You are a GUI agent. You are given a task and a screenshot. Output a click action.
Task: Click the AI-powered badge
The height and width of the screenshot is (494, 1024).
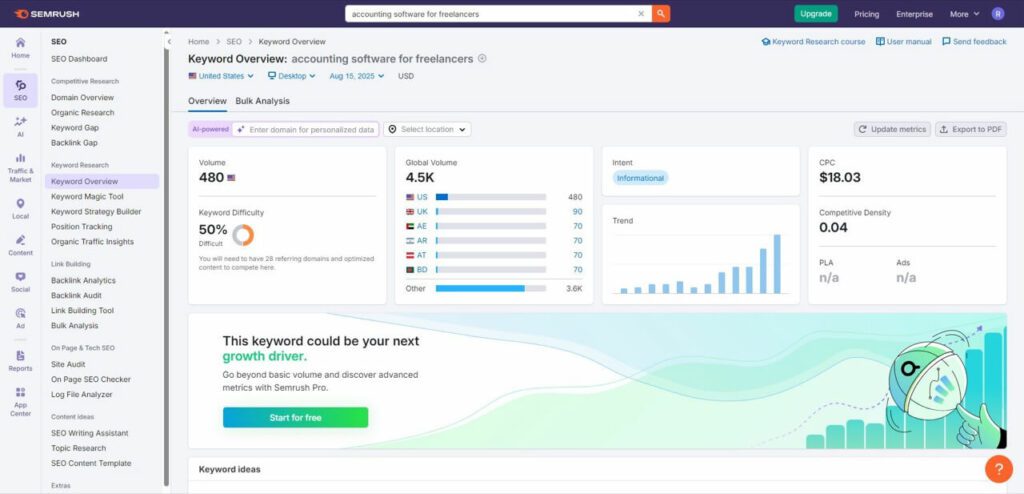point(210,129)
